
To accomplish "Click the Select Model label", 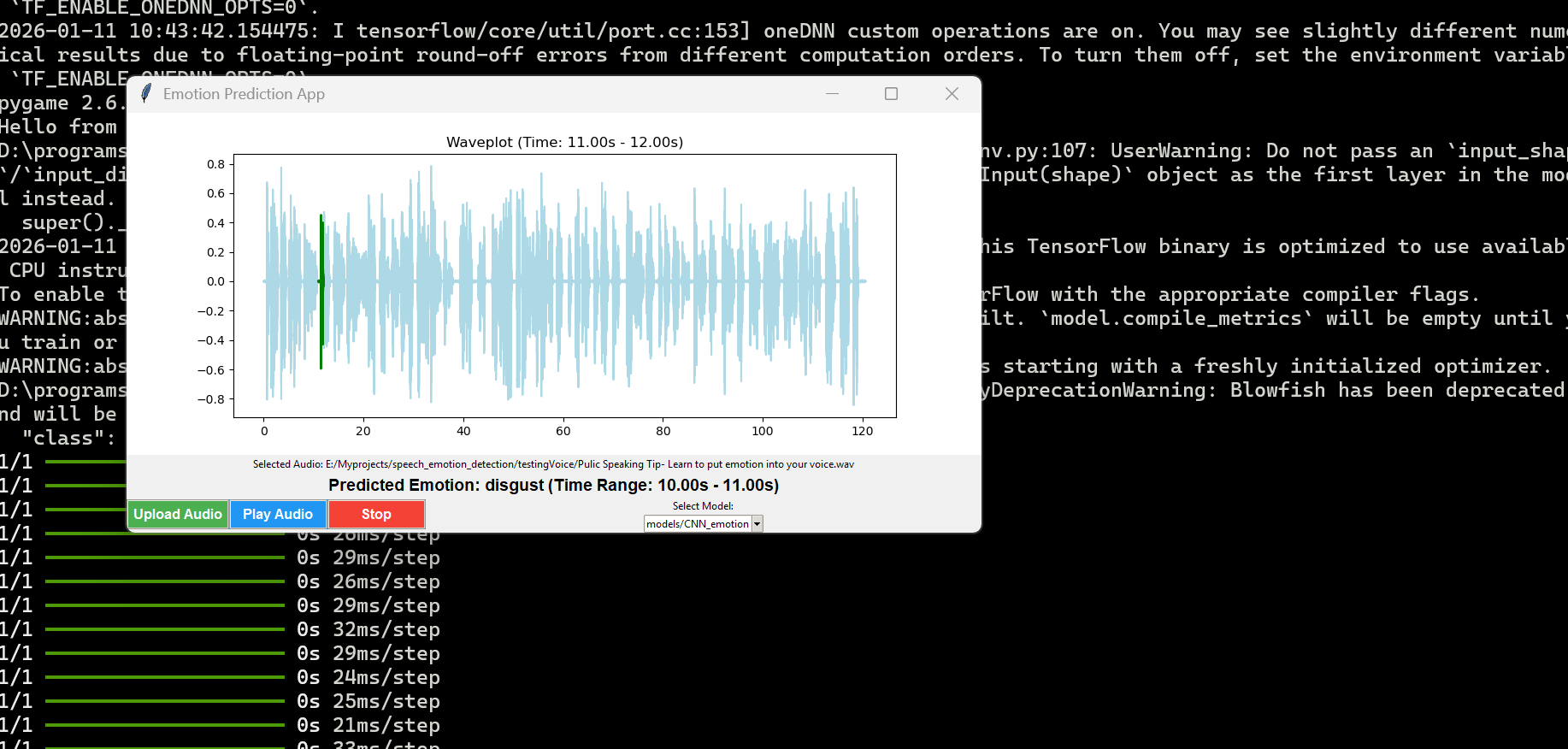I will 703,506.
